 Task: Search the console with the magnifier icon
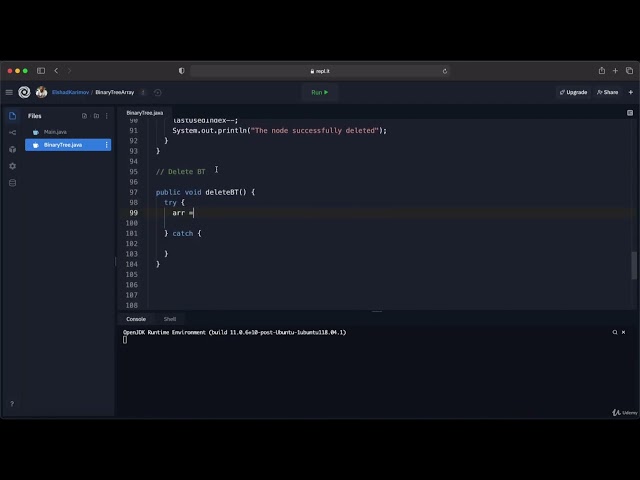click(x=615, y=332)
